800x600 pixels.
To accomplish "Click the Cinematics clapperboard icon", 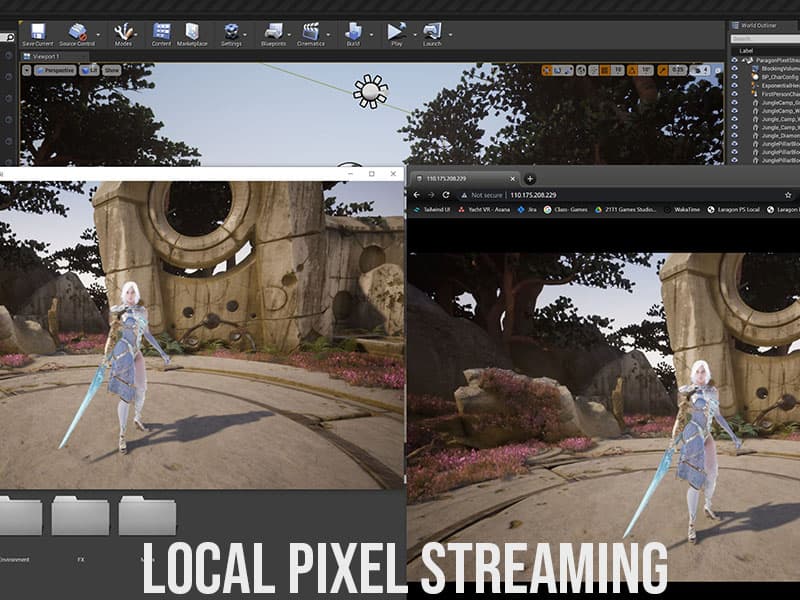I will (311, 32).
